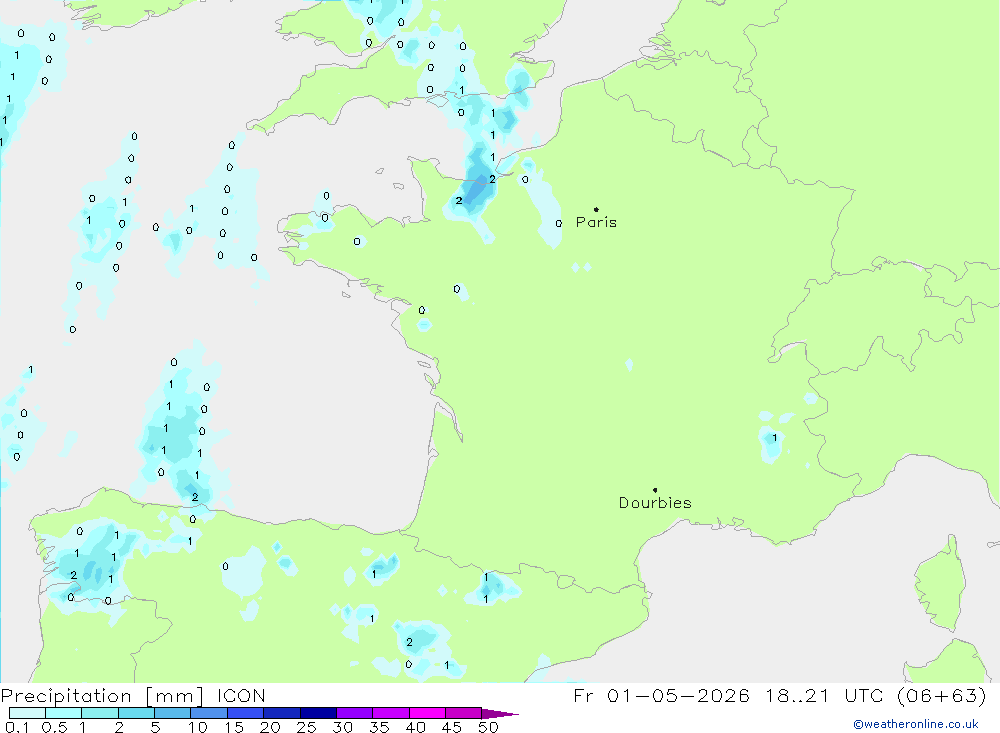Select the black dot marking Paris

(596, 209)
